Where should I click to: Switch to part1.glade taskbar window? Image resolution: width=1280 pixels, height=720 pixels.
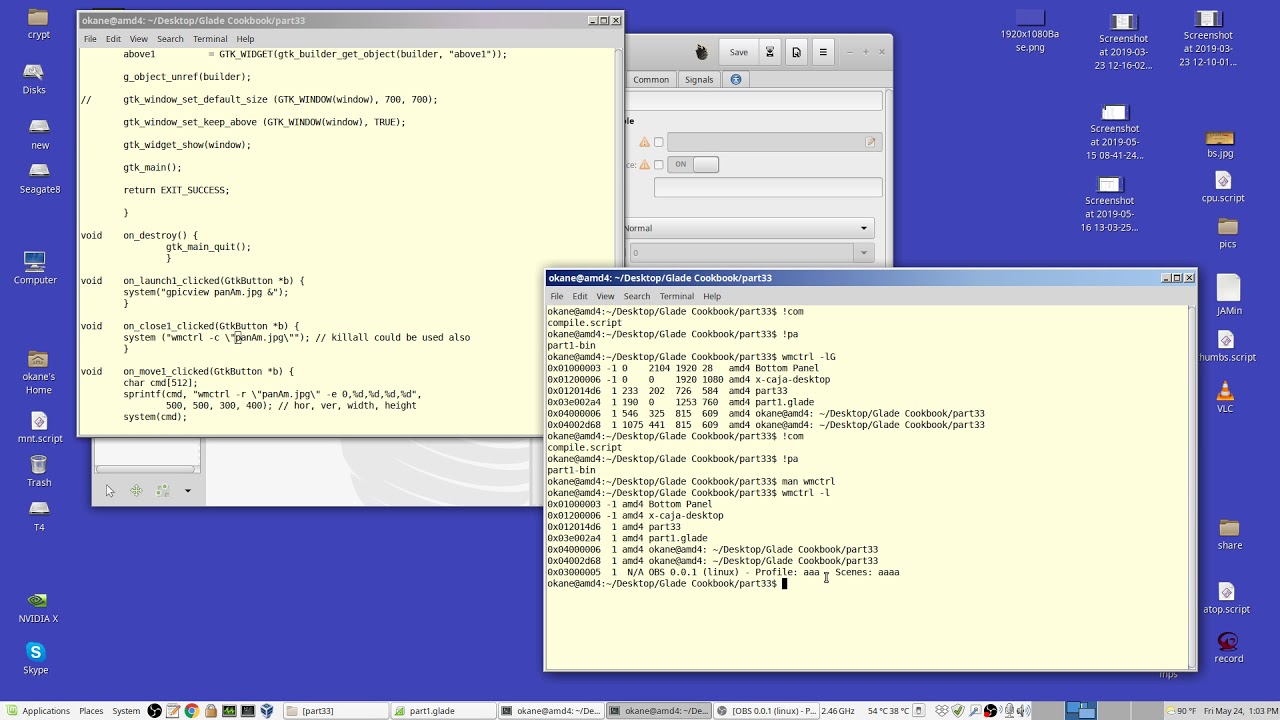coord(443,711)
